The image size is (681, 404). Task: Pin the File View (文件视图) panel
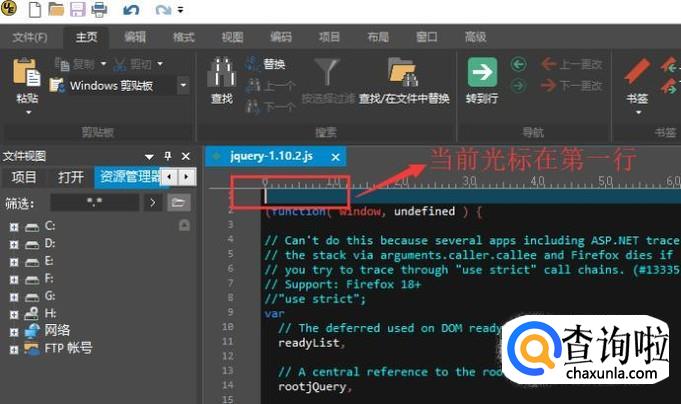tap(168, 156)
